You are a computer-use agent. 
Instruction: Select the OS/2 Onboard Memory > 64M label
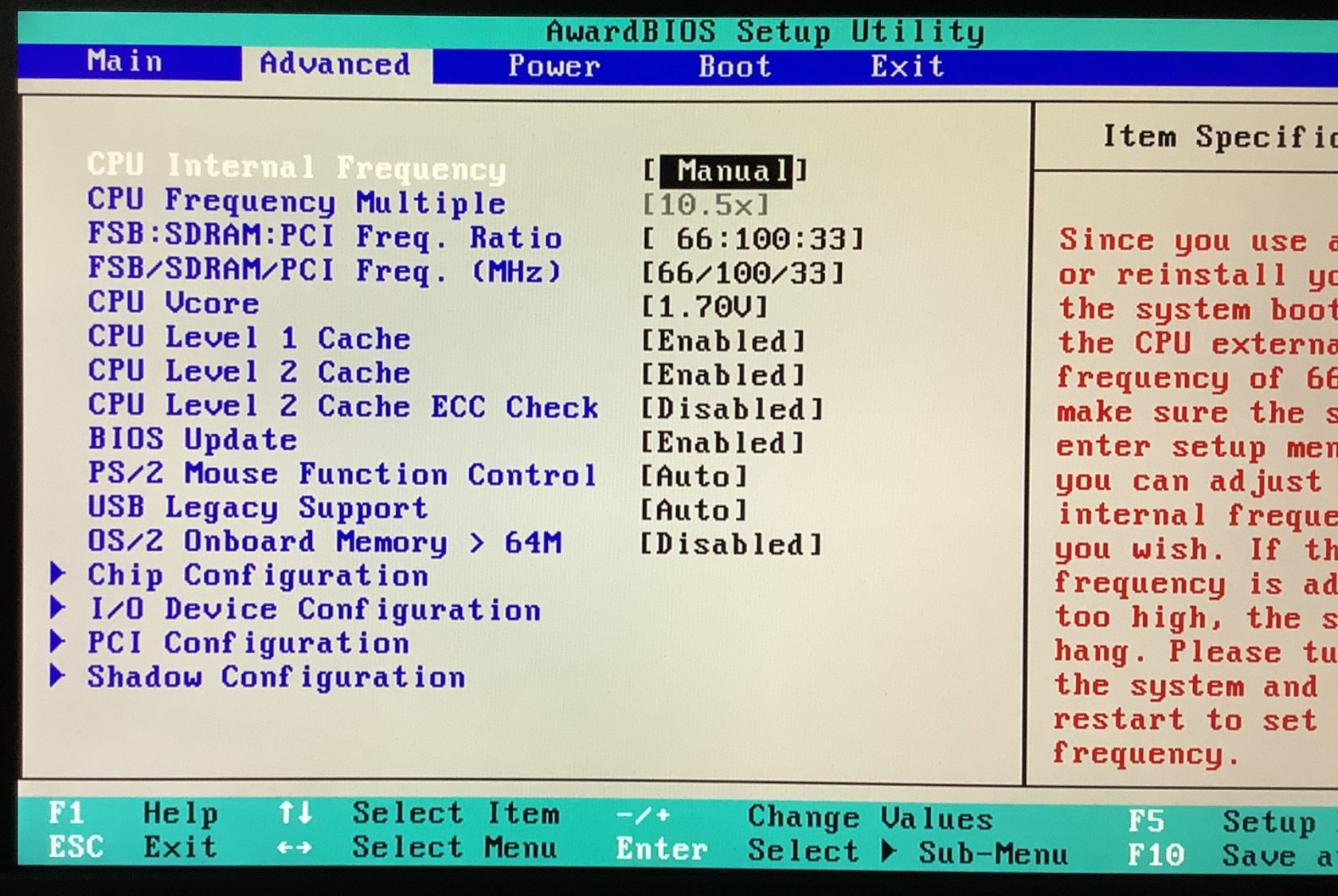(325, 542)
